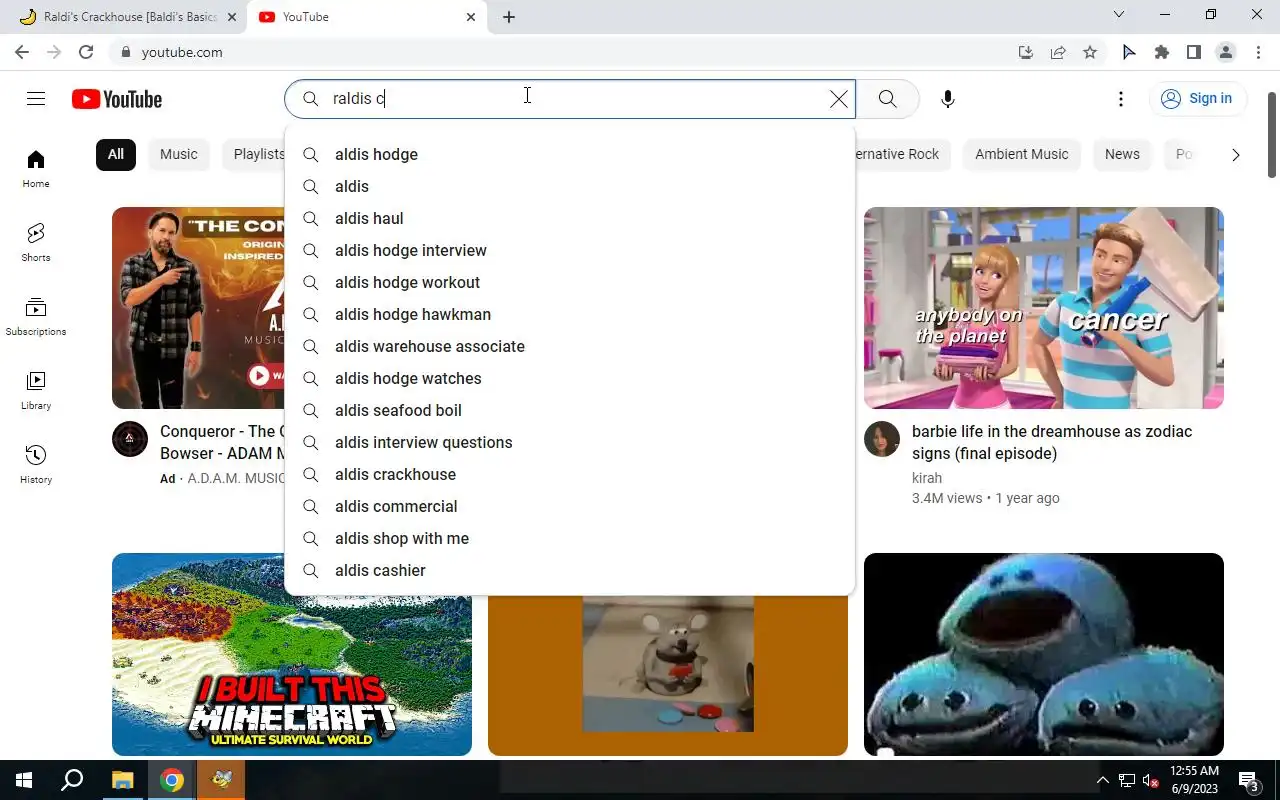Open the YouTube hamburger guide menu
This screenshot has width=1280, height=800.
point(36,99)
